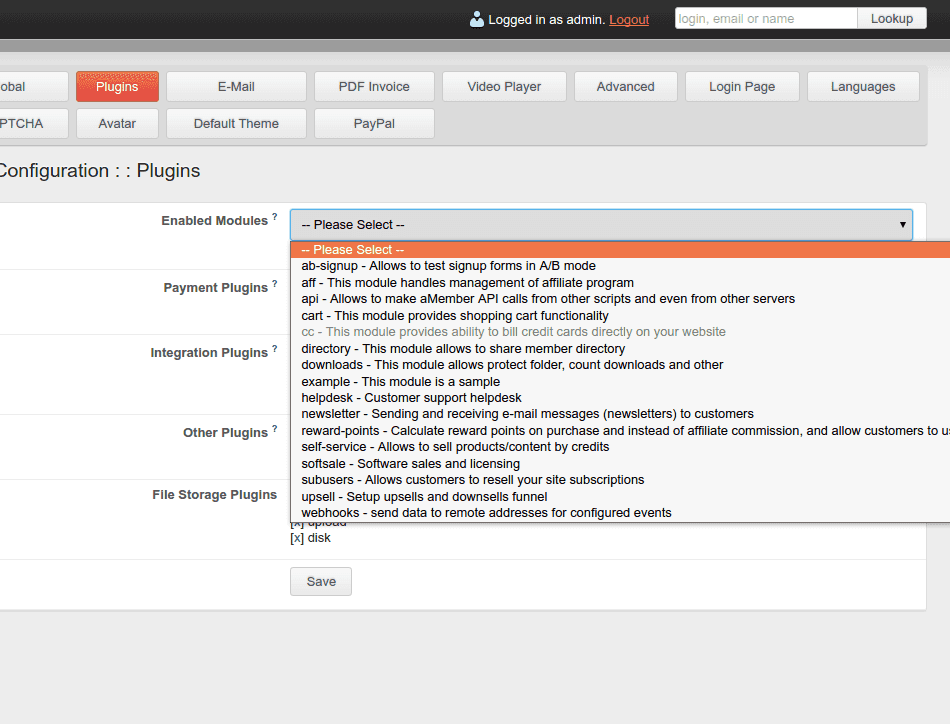Switch to the Plugins tab
The image size is (950, 724).
(x=118, y=87)
